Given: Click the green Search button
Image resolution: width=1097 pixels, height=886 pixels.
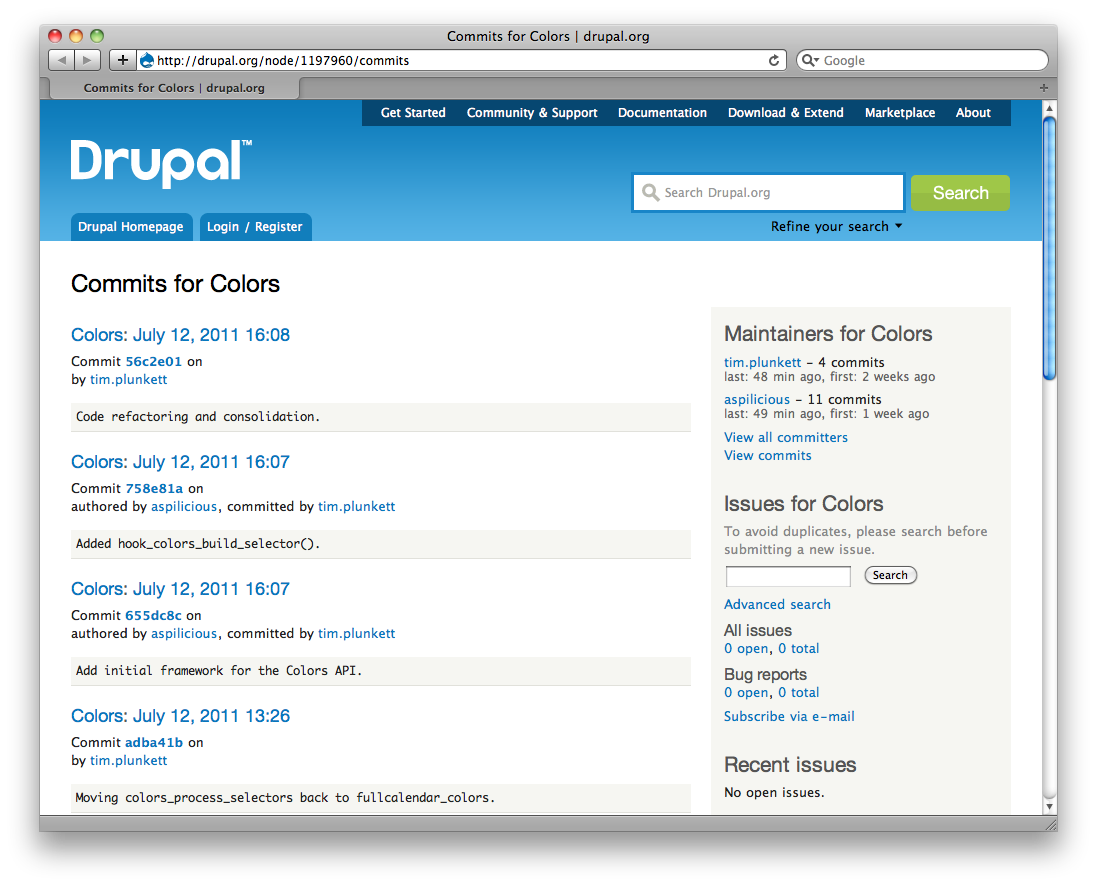Looking at the screenshot, I should 960,192.
